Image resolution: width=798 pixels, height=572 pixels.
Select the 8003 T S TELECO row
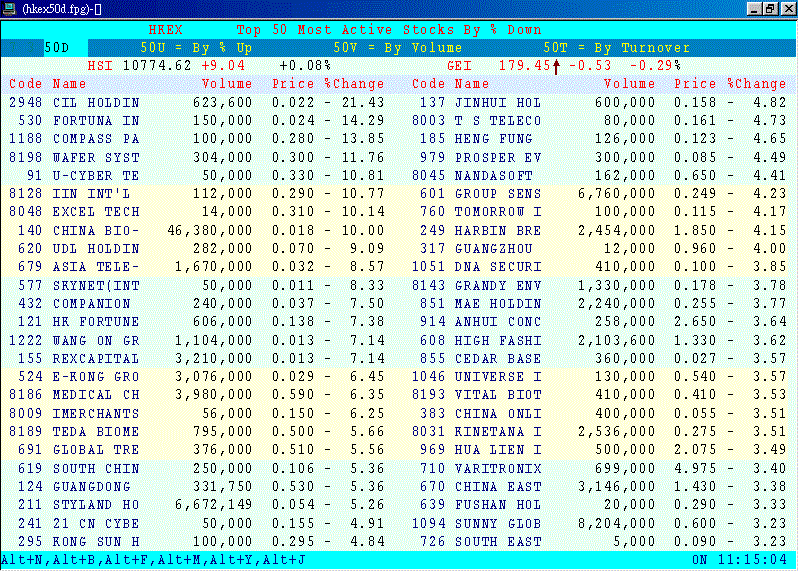(x=599, y=121)
